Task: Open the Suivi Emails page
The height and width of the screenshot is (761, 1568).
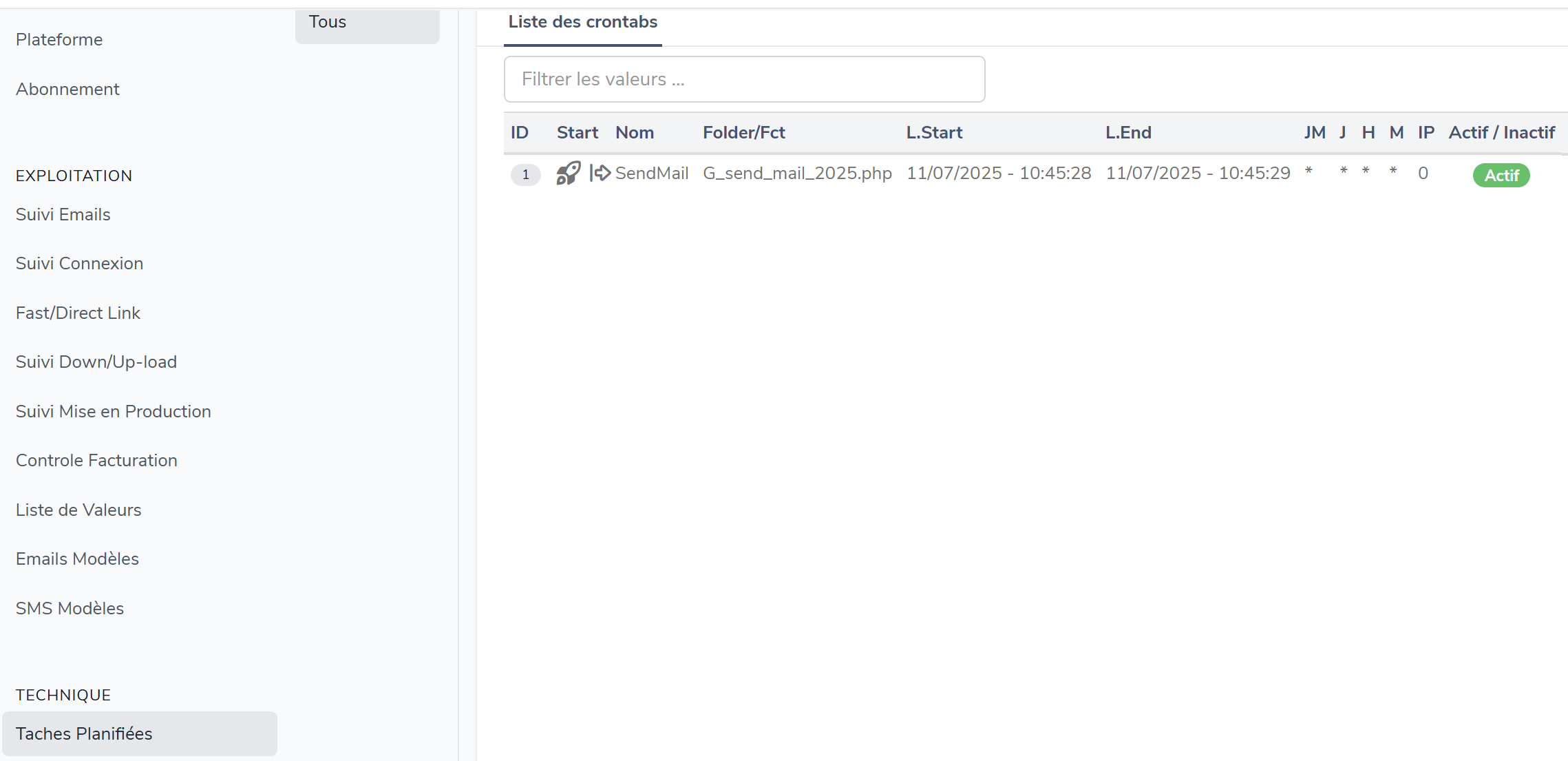Action: point(63,215)
